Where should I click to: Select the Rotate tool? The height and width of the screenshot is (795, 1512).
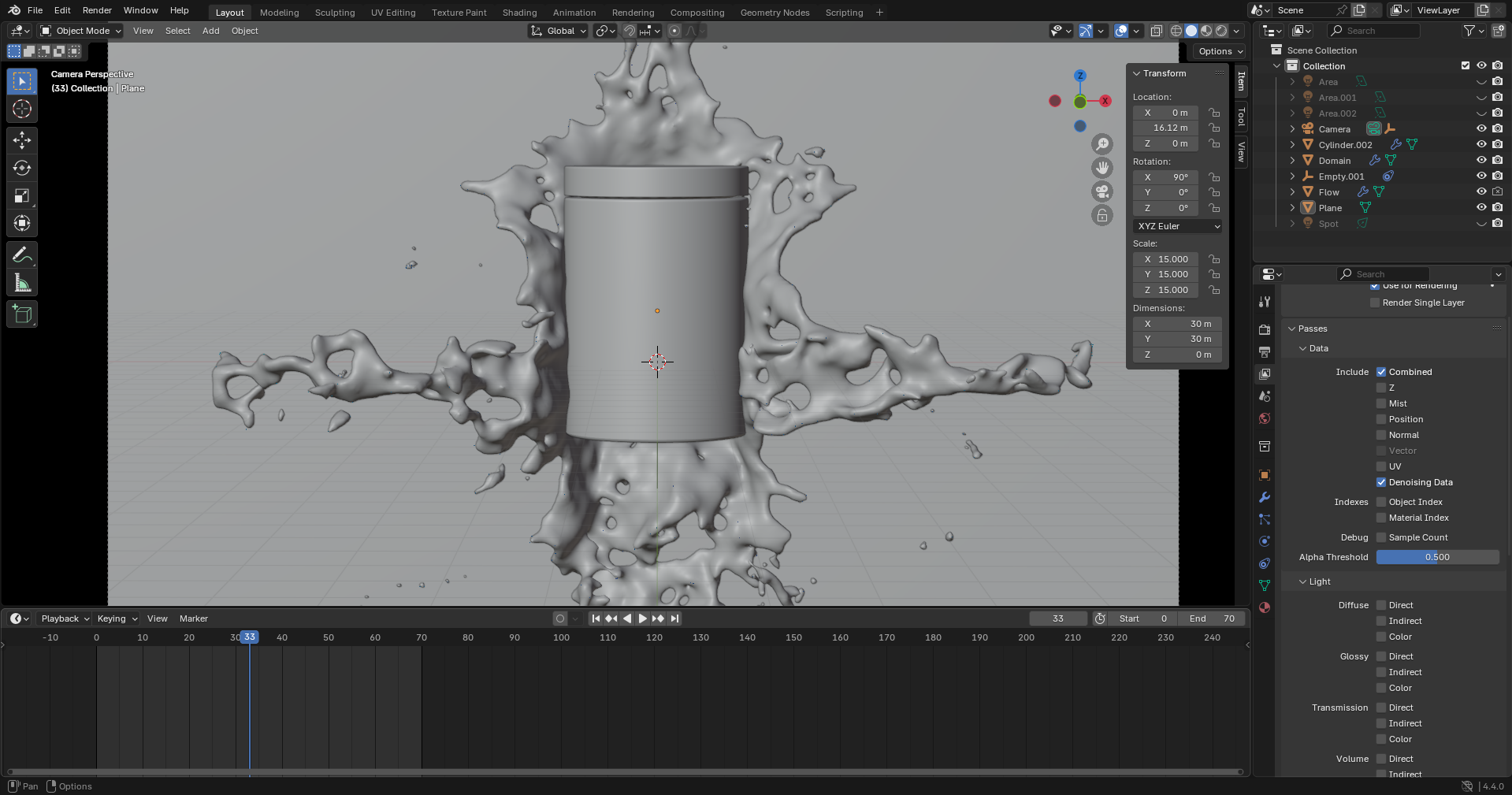pos(21,168)
